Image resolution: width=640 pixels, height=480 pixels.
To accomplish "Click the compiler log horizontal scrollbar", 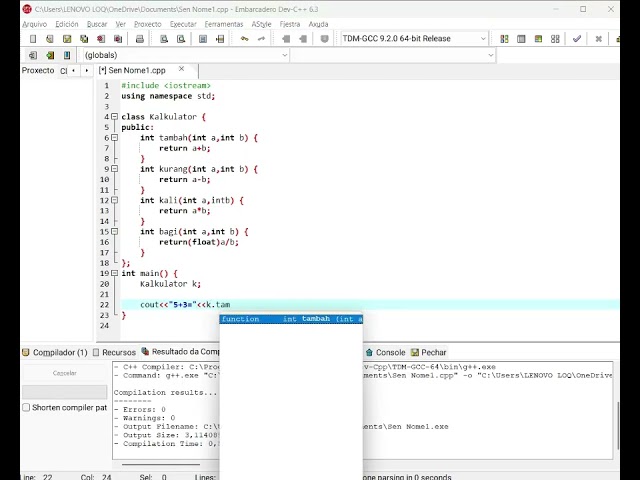I will tap(161, 464).
